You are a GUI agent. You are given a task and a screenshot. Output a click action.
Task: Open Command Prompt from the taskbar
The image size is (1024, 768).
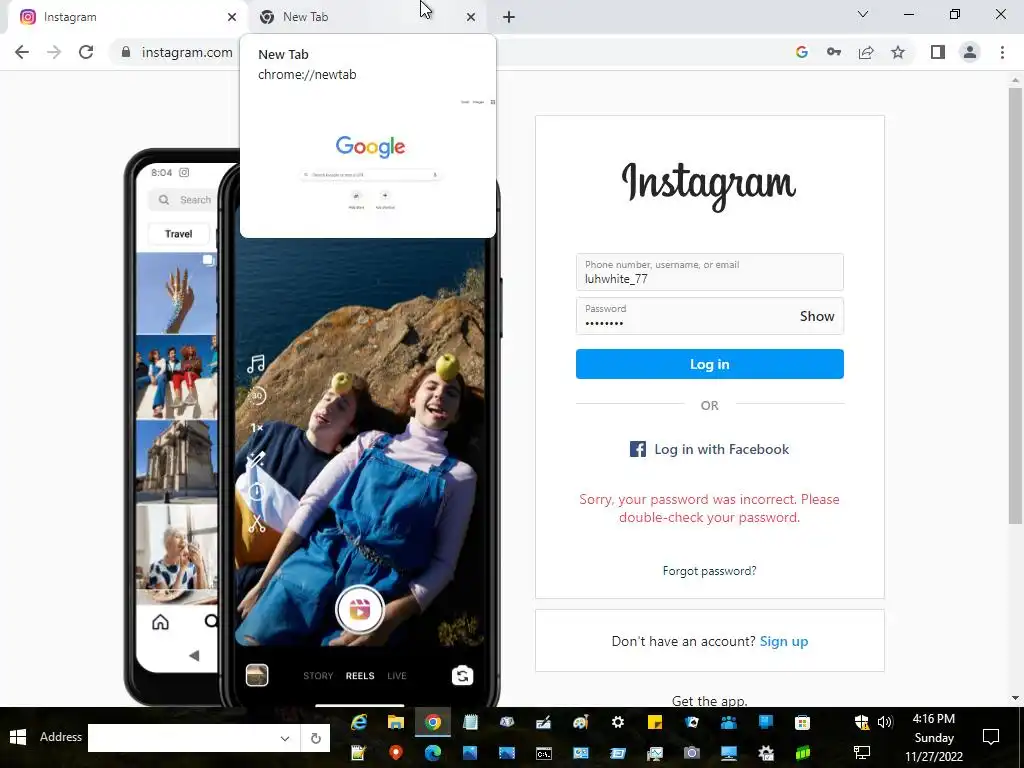543,753
